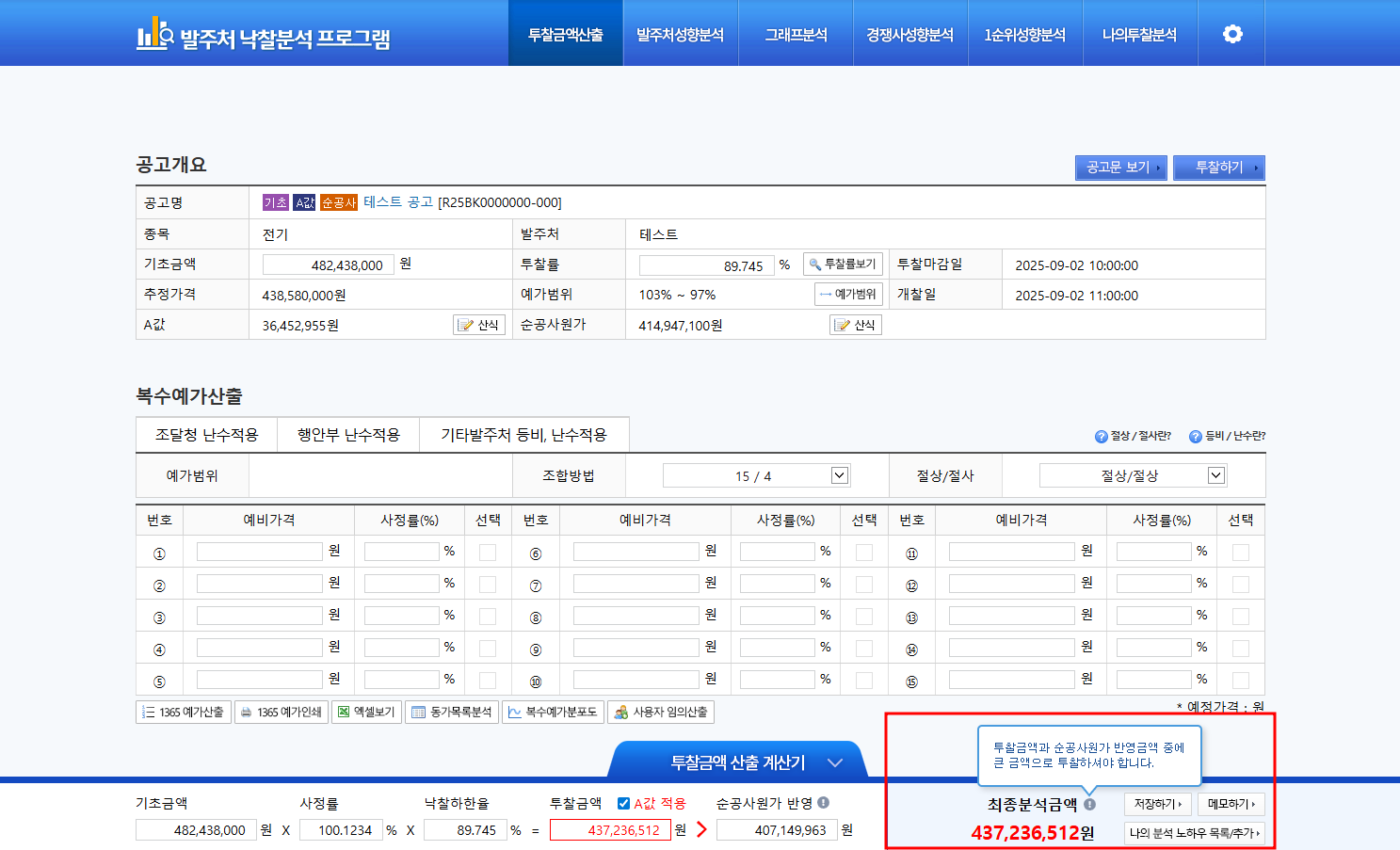
Task: Click 예비가격 field for row ①
Action: coord(260,552)
